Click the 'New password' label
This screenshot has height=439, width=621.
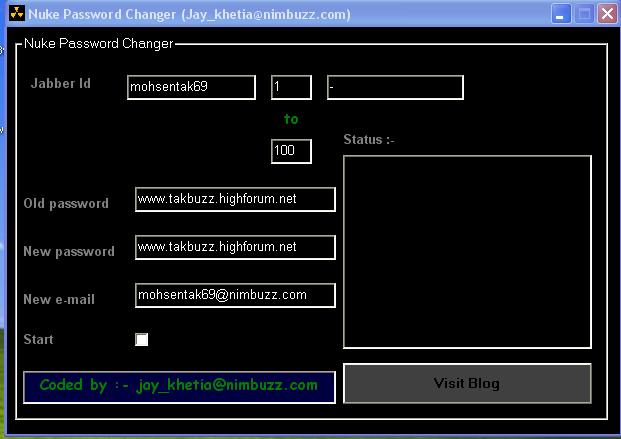(69, 251)
